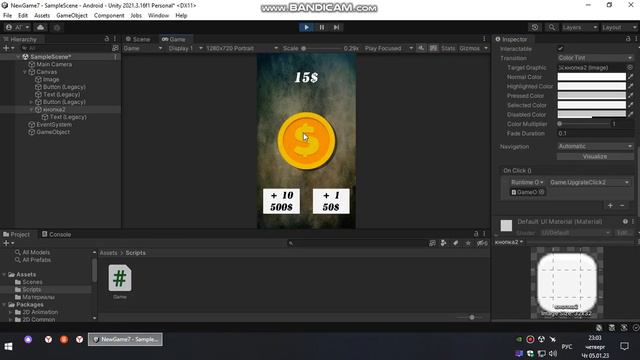The height and width of the screenshot is (360, 640).
Task: Click the Fade Duration input field
Action: [x=595, y=133]
